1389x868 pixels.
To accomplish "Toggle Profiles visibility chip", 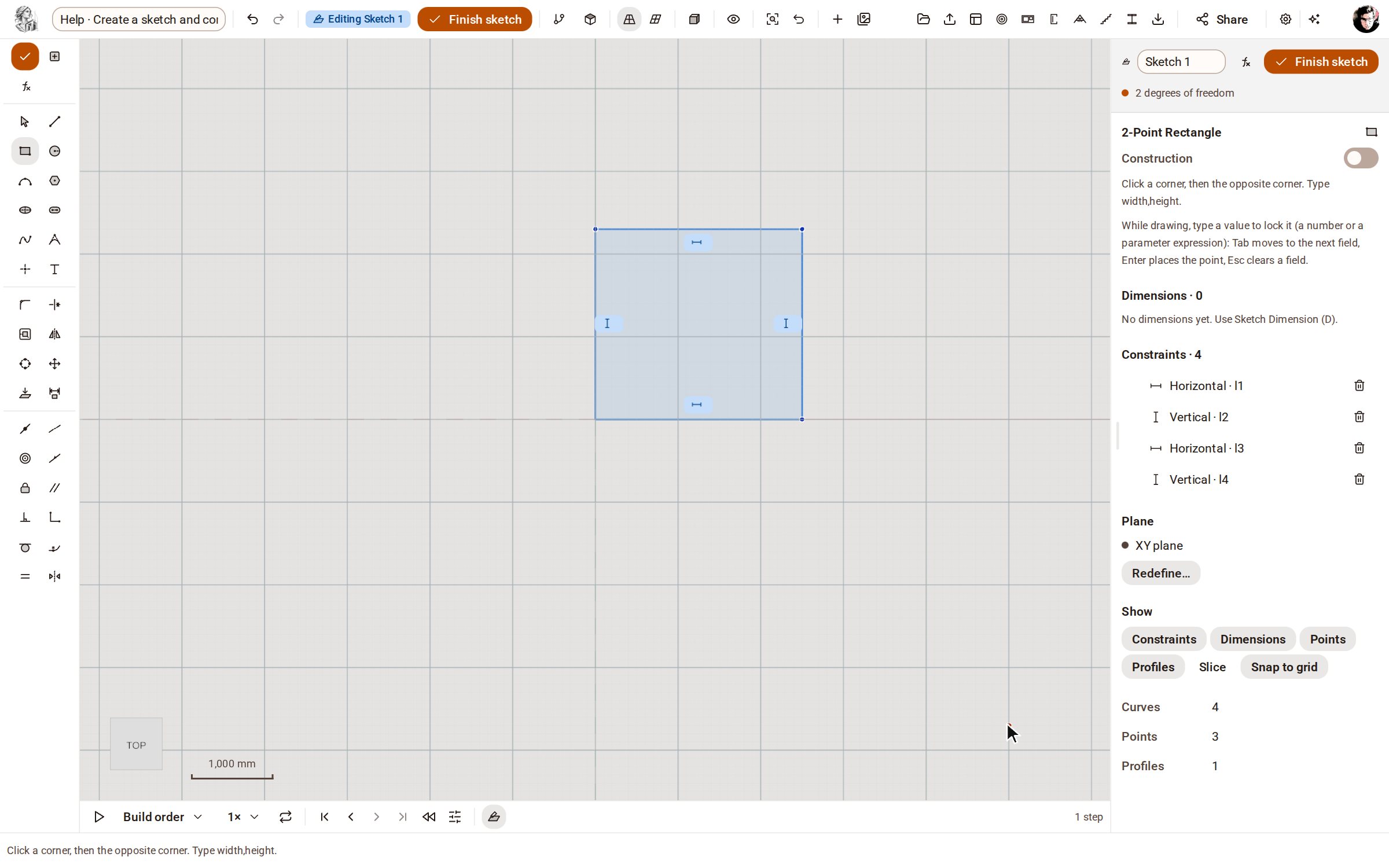I will 1153,667.
